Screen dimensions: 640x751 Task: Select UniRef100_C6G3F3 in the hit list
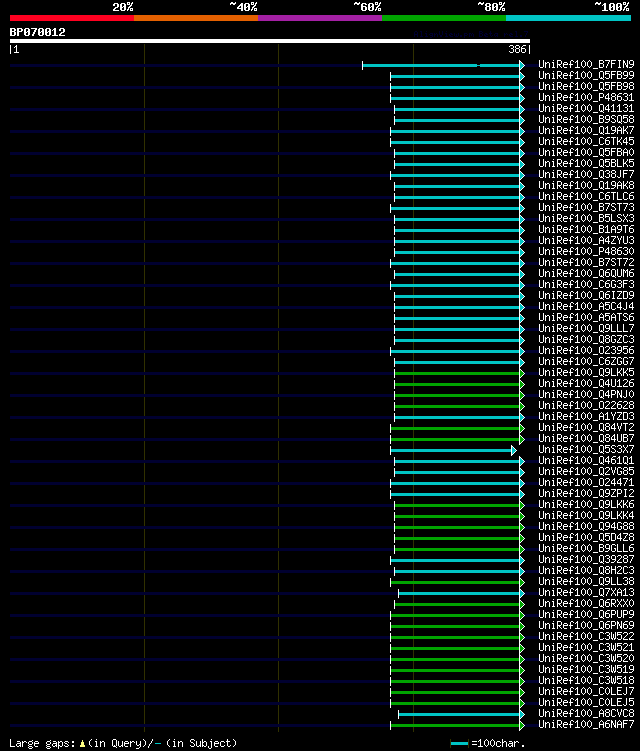[x=586, y=284]
